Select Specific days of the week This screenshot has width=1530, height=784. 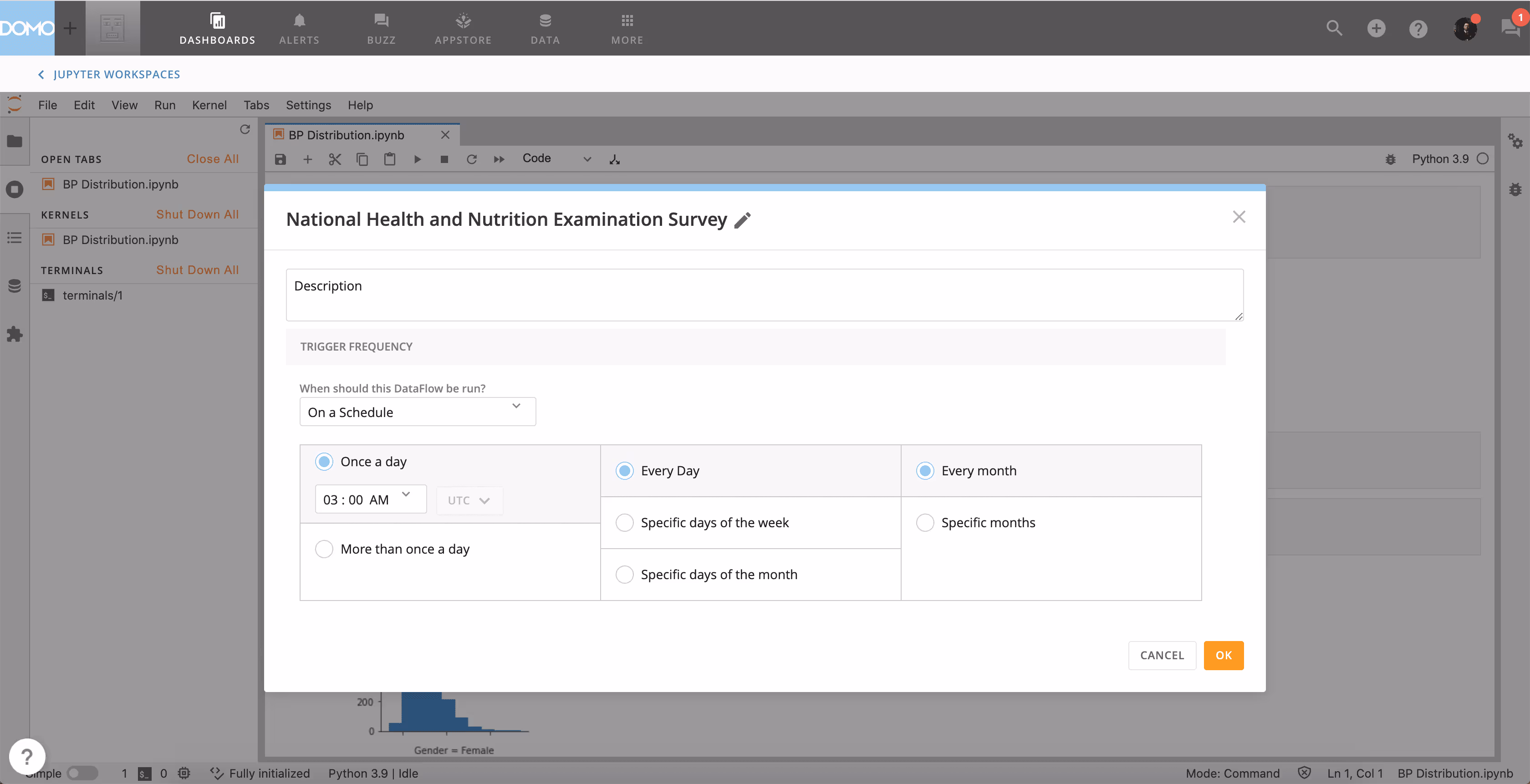click(x=624, y=523)
